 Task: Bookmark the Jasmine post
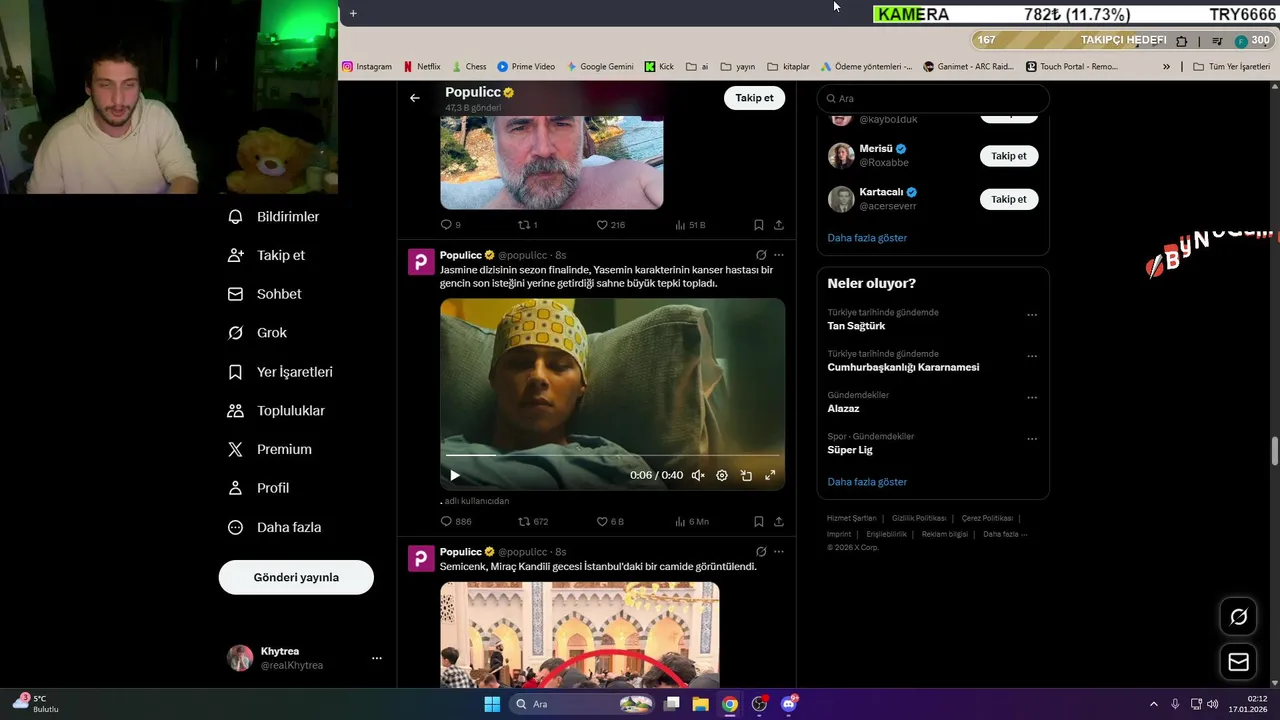(759, 521)
